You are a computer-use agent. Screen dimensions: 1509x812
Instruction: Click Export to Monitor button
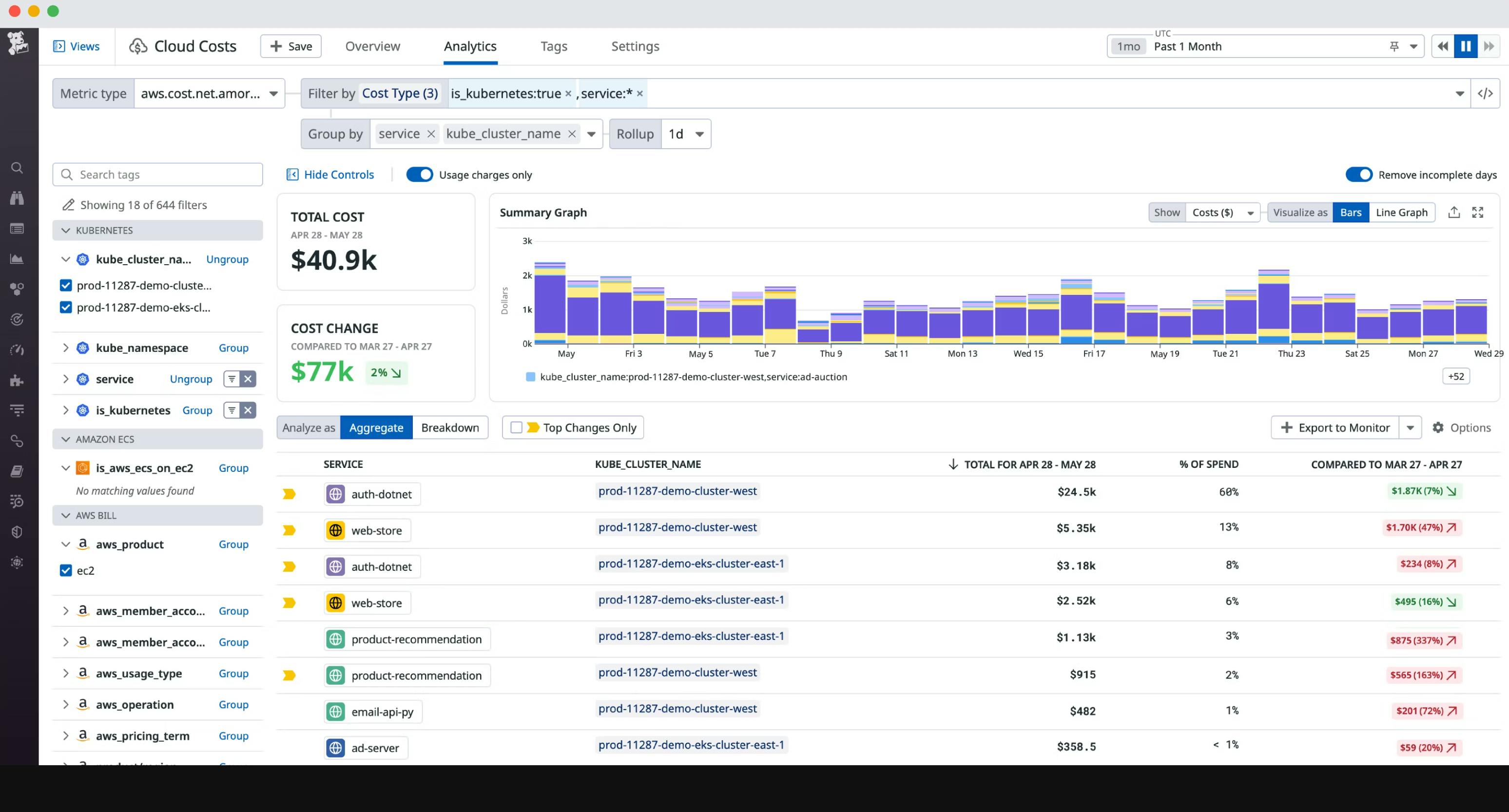point(1335,427)
